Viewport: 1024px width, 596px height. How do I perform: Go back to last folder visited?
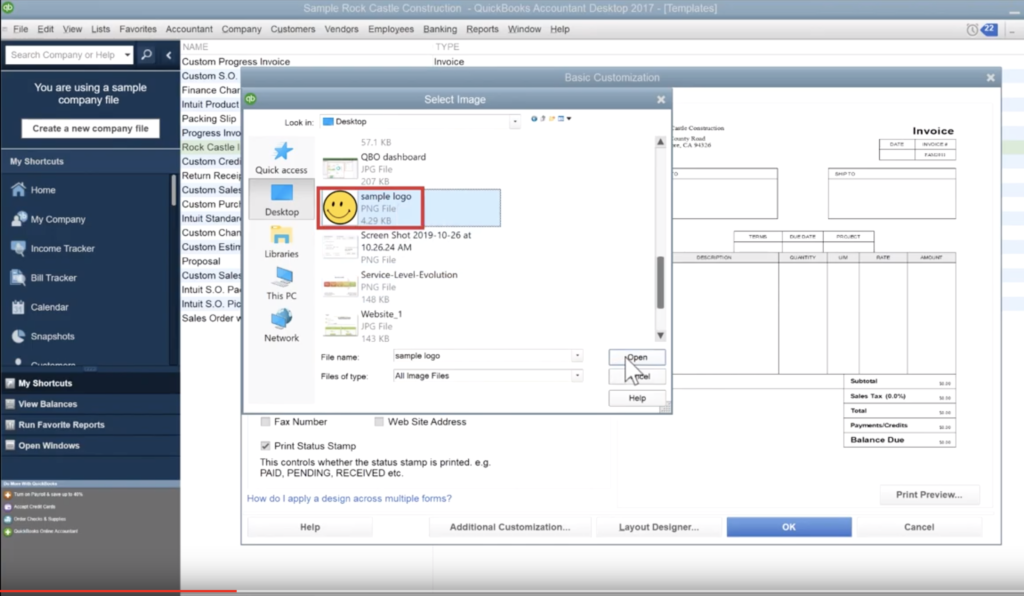(x=534, y=119)
